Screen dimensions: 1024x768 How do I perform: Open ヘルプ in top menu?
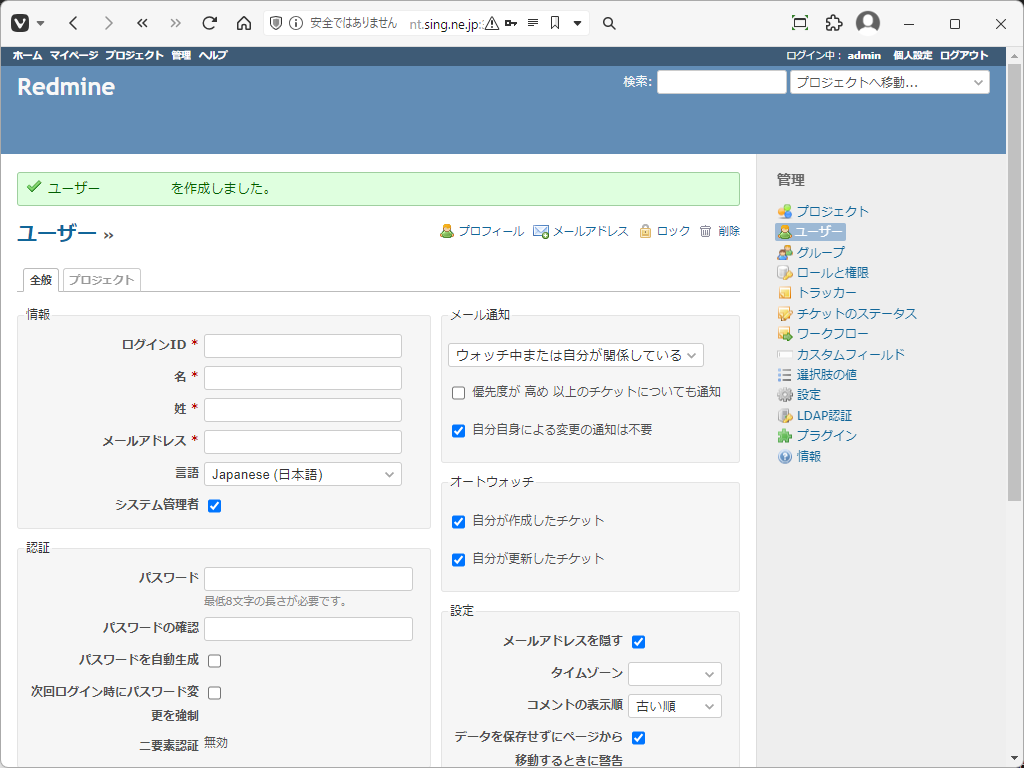[213, 56]
